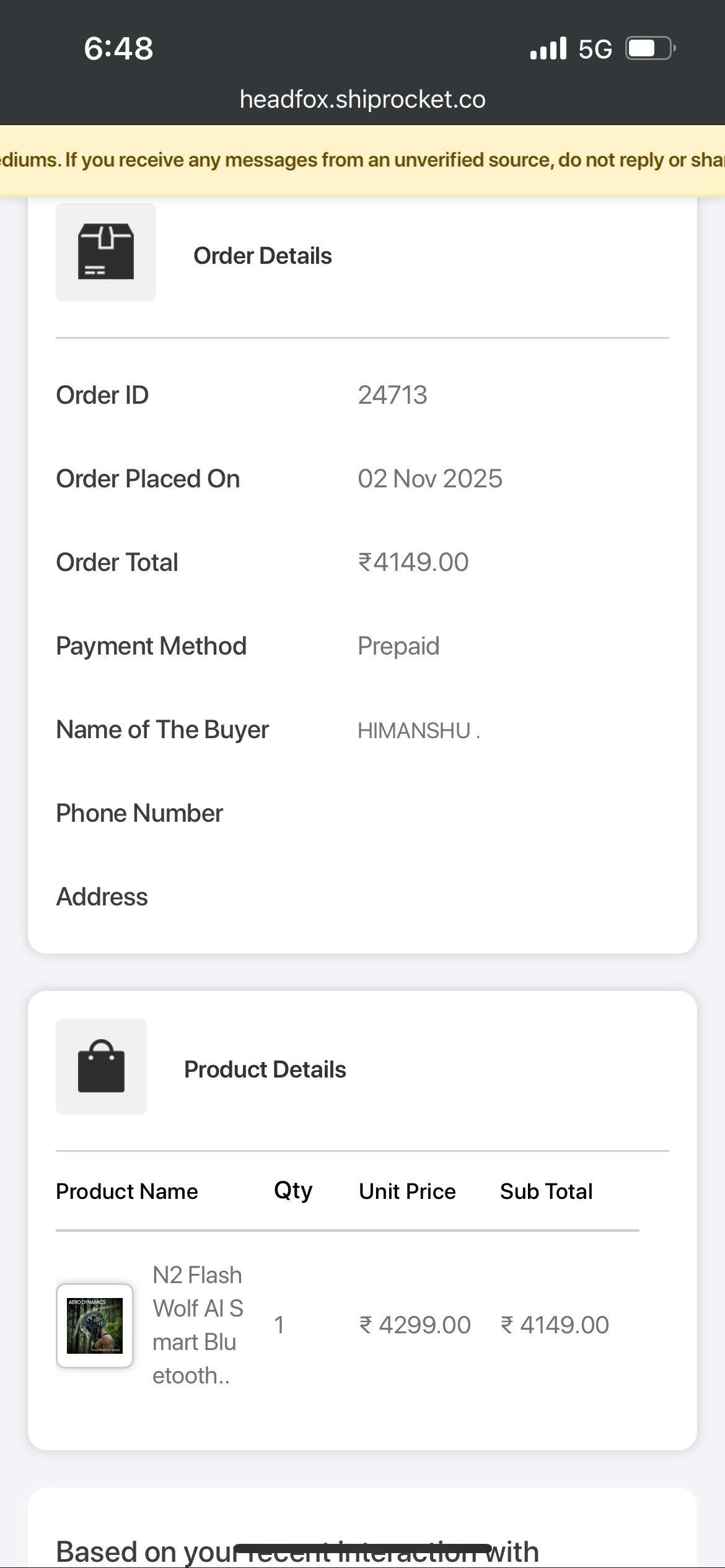Tap the 6:48 clock in status bar

(118, 48)
